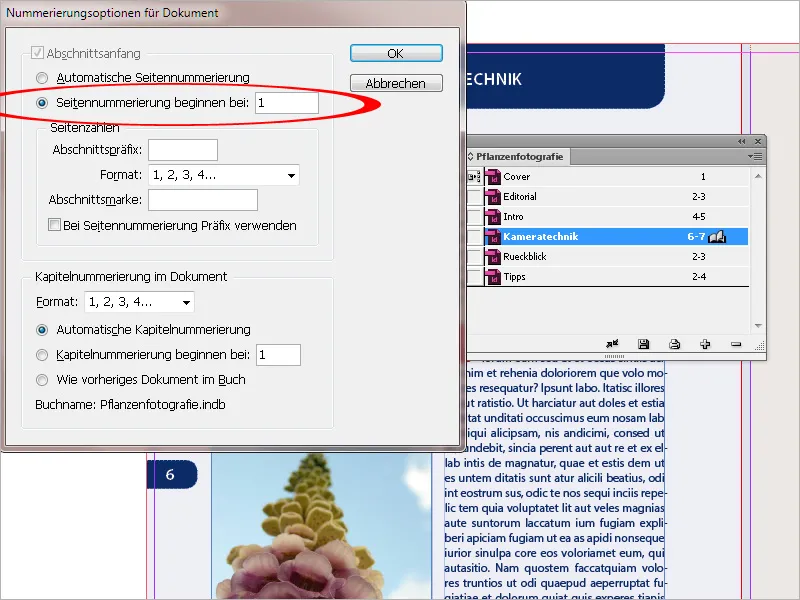Confirm the dialog with OK
This screenshot has width=800, height=600.
[396, 53]
